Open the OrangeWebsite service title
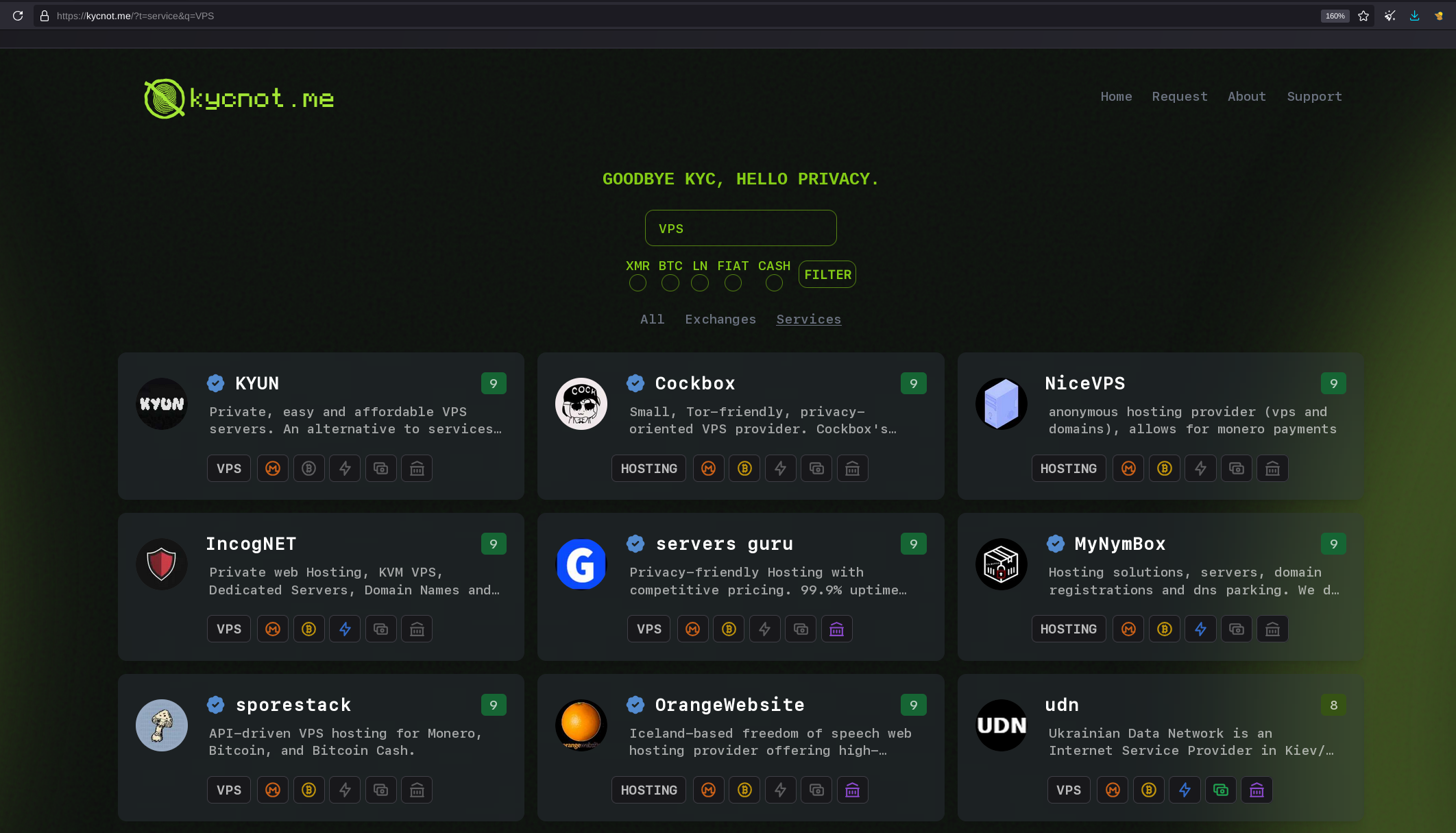Image resolution: width=1456 pixels, height=833 pixels. [x=729, y=705]
